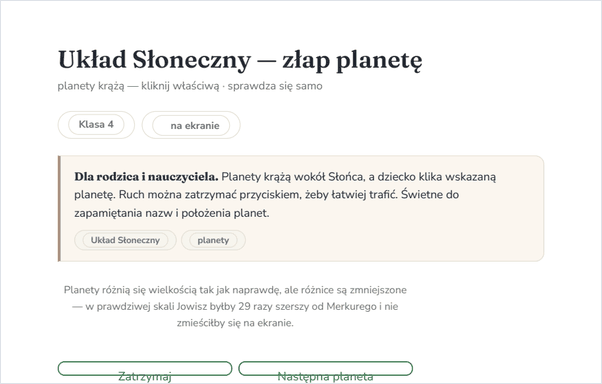This screenshot has width=602, height=384.
Task: Click the Zatrzymaj button
Action: (145, 368)
